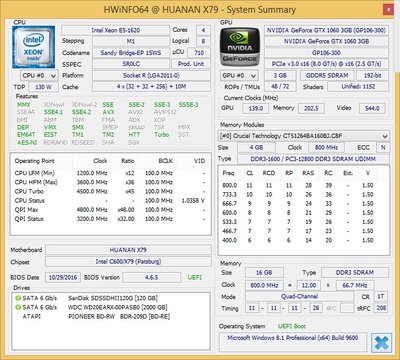The height and width of the screenshot is (360, 400).
Task: Click the Quad-Channel memory mode field
Action: (x=299, y=296)
